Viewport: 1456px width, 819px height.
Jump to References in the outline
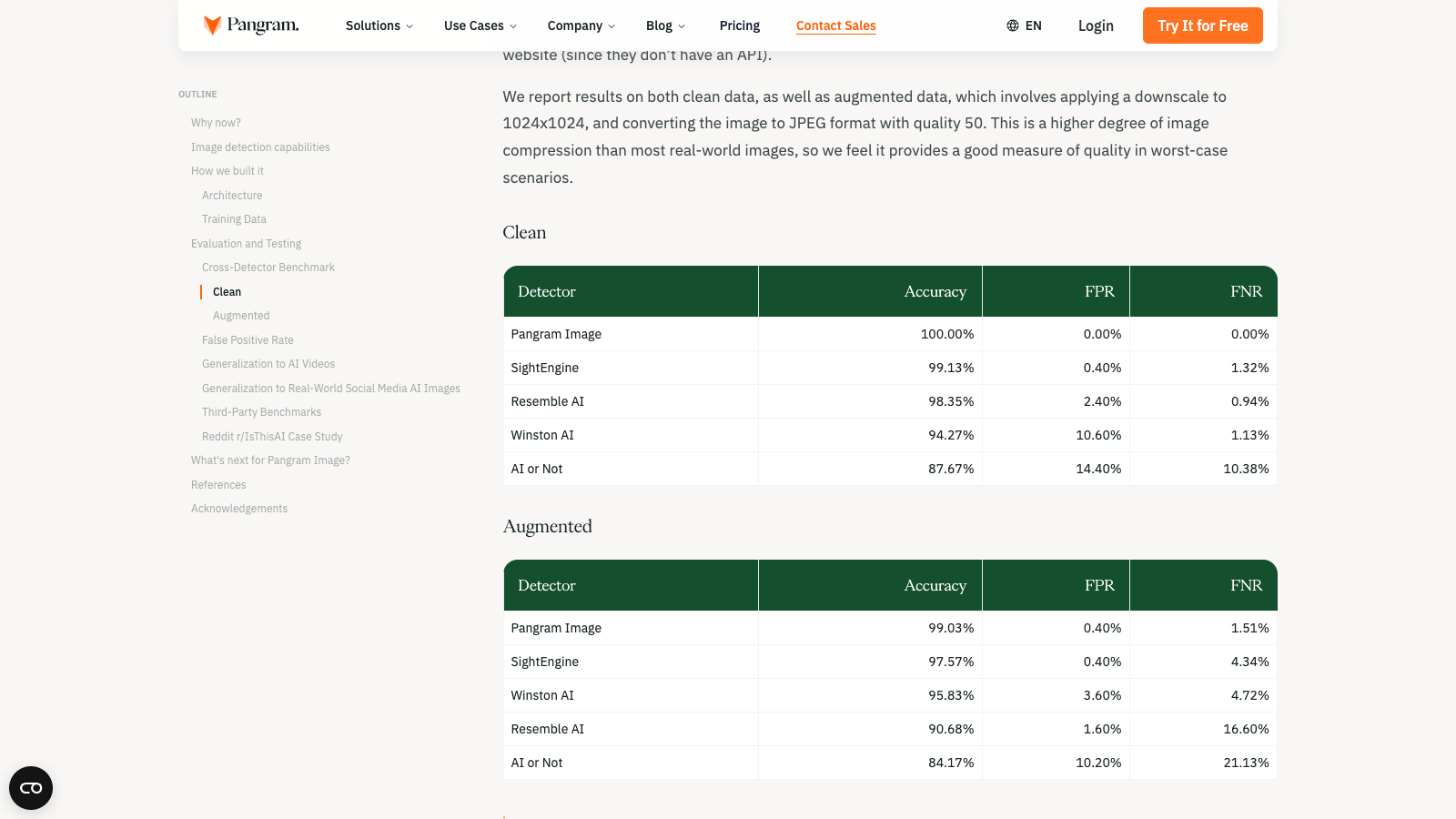pyautogui.click(x=218, y=485)
